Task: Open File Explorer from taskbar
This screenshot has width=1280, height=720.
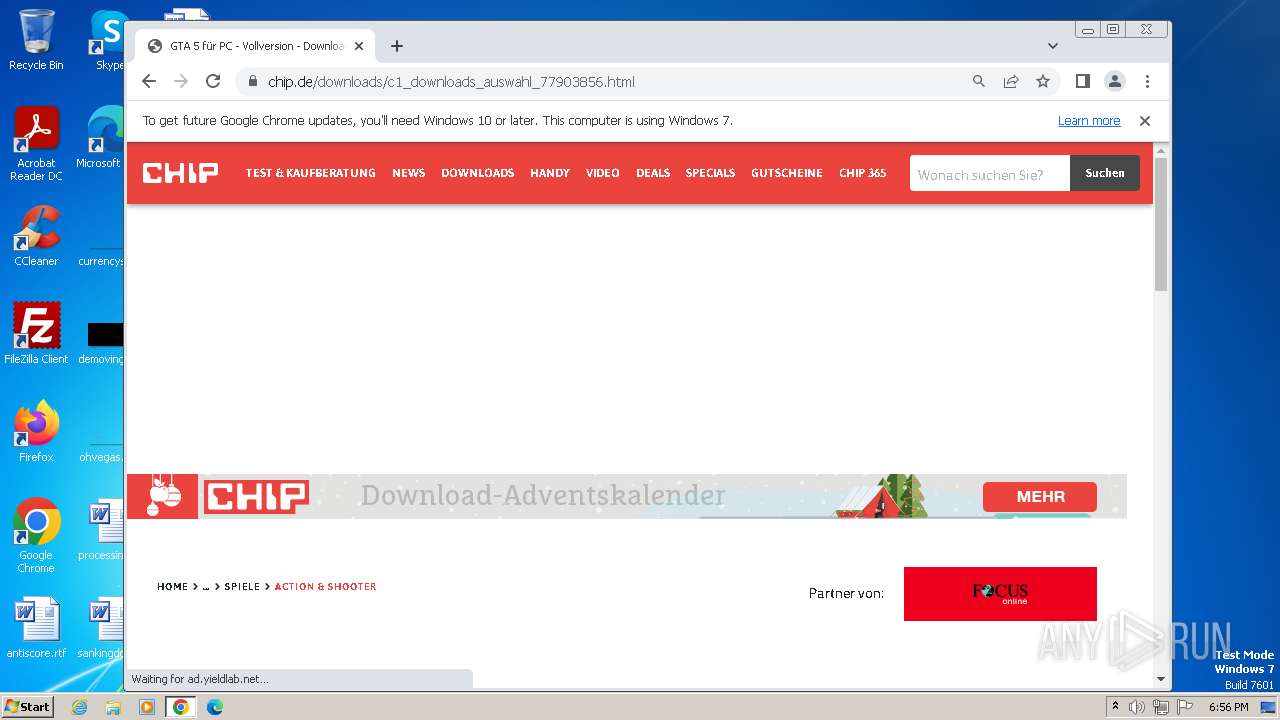Action: click(x=113, y=707)
